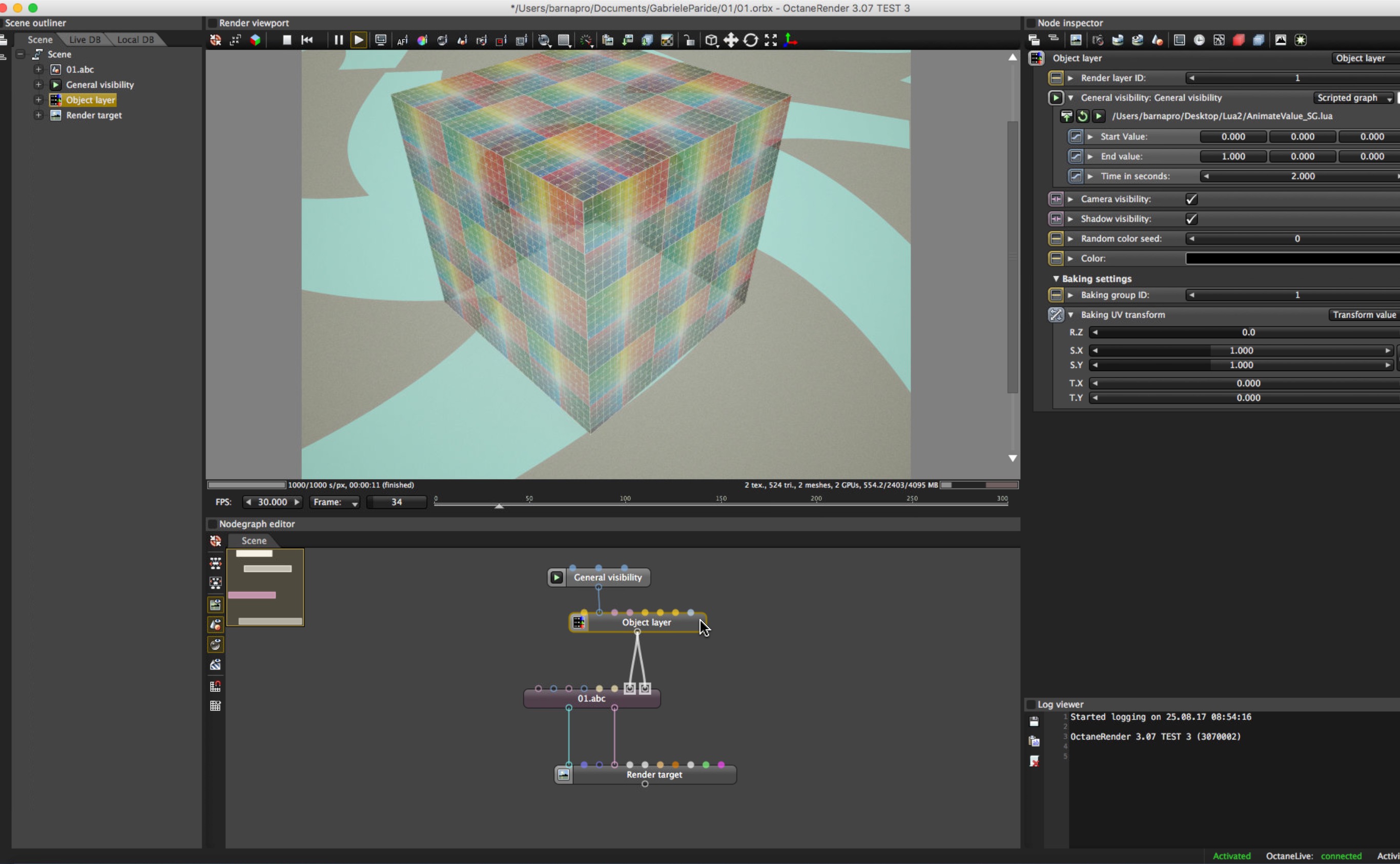1400x864 pixels.
Task: Stop the render with the stop button
Action: [x=287, y=40]
